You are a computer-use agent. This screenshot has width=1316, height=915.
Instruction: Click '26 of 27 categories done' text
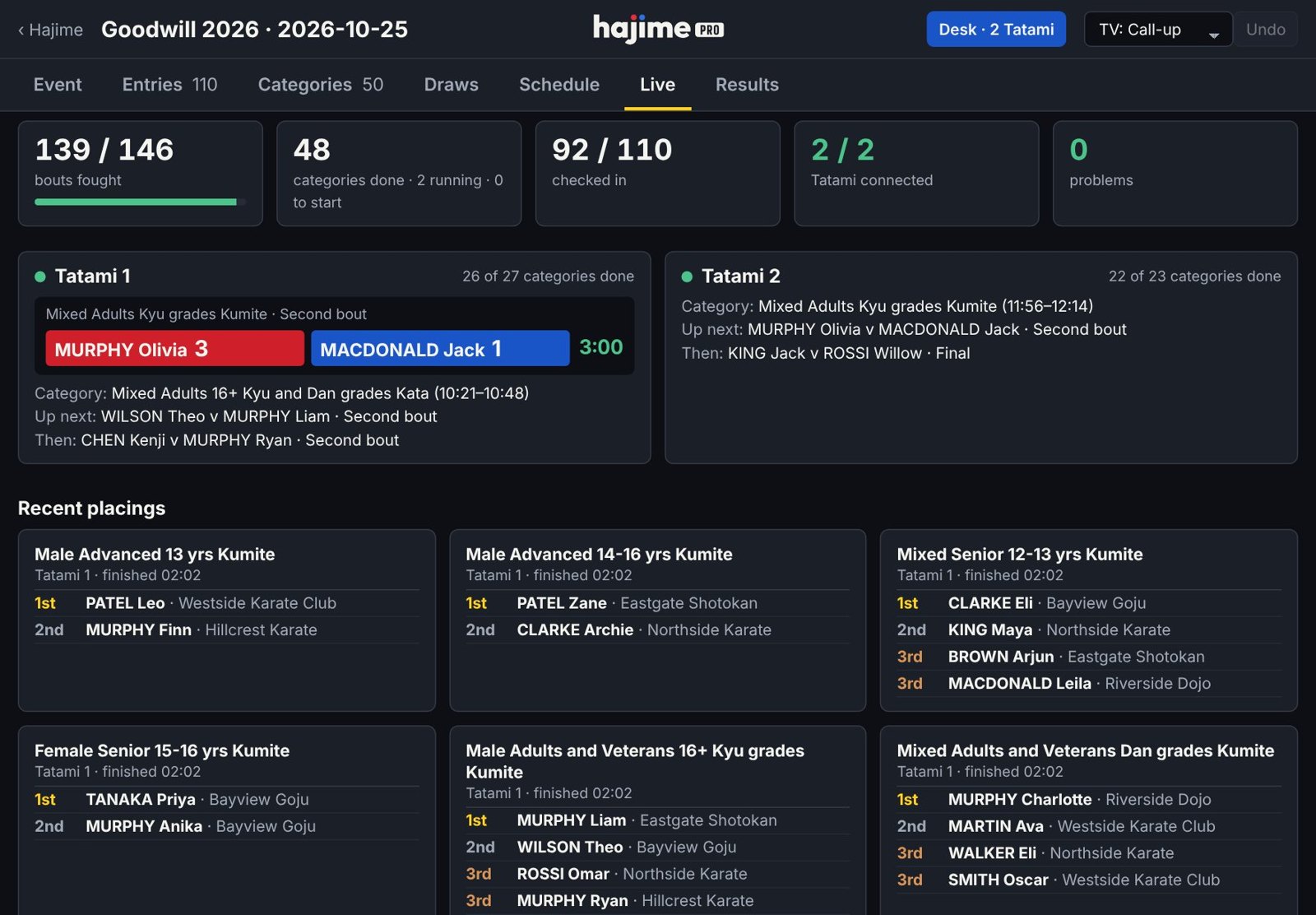548,276
